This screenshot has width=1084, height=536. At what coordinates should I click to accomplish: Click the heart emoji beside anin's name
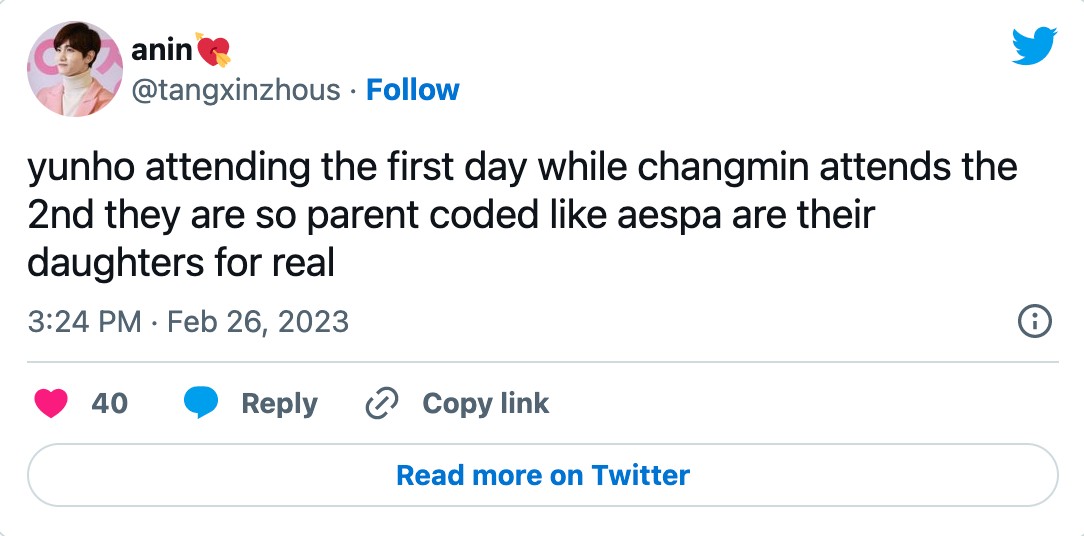point(213,50)
